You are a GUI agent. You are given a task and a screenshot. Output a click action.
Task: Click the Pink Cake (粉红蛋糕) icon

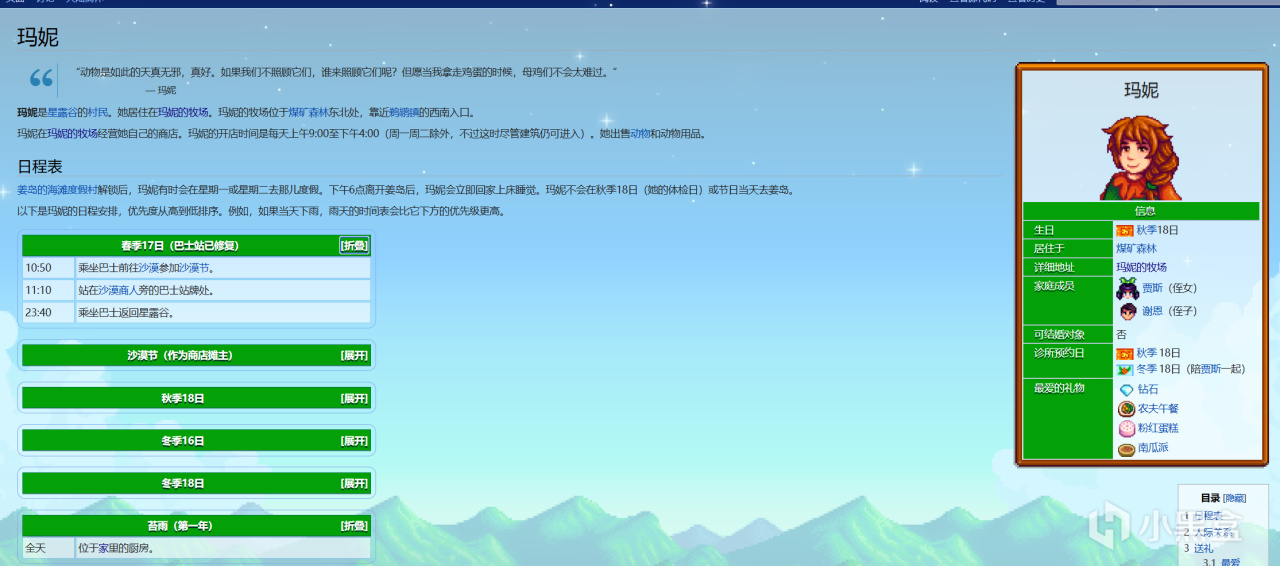click(1127, 428)
